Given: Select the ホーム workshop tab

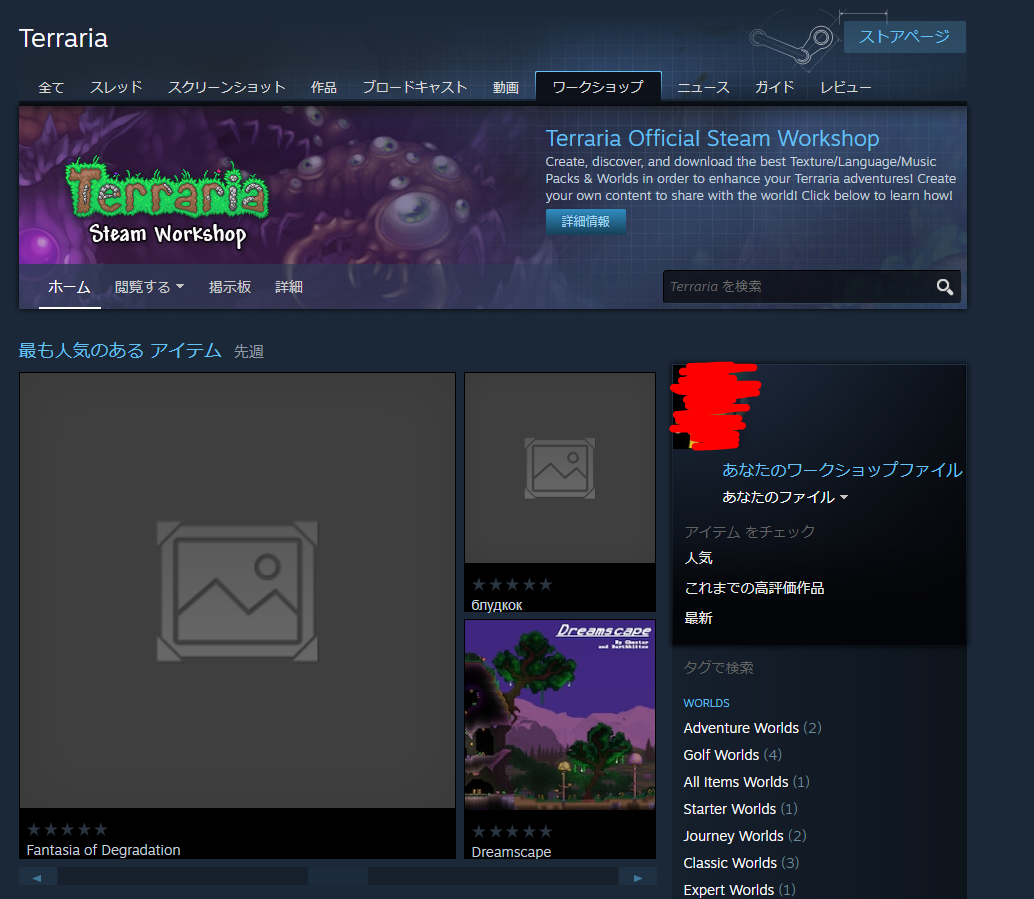Looking at the screenshot, I should click(69, 287).
